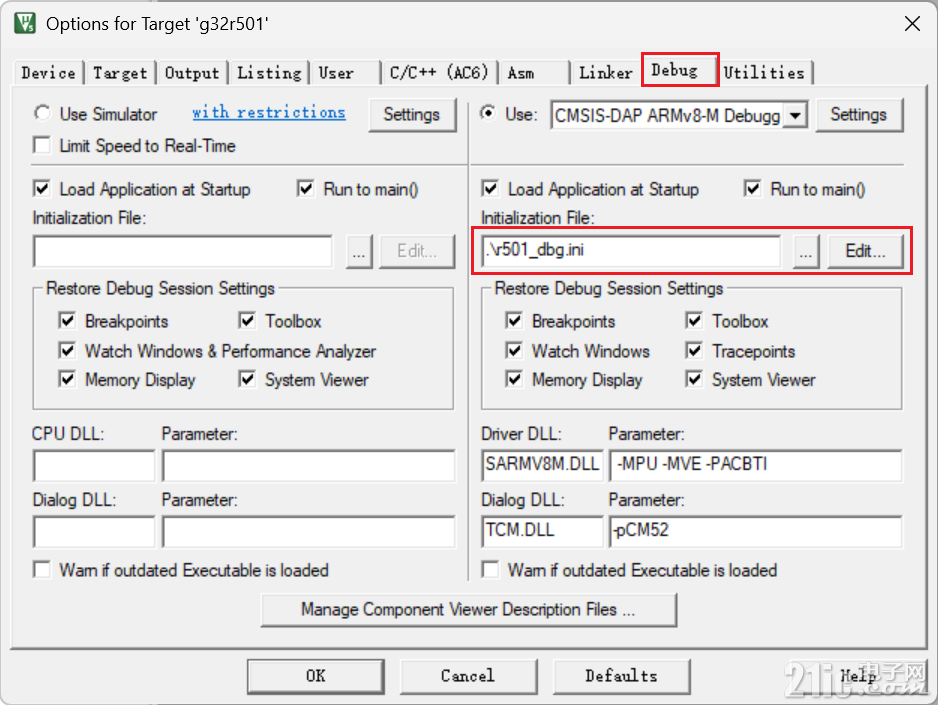Click the -MPU -MVE -PACBTI parameter field
The height and width of the screenshot is (705, 938).
[756, 465]
